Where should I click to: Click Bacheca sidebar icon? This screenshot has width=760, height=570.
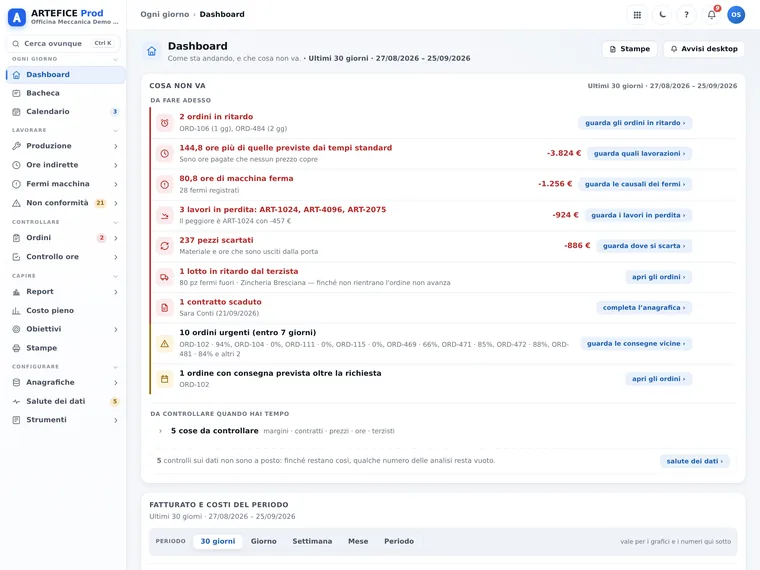[16, 93]
